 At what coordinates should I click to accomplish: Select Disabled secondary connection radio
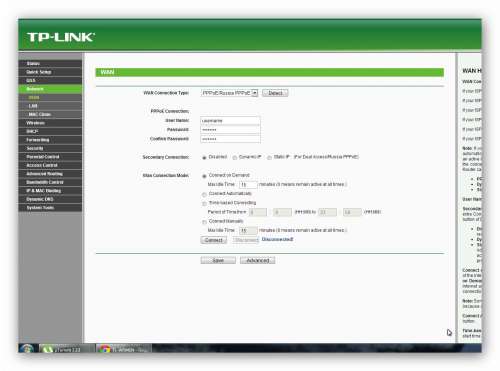point(204,157)
